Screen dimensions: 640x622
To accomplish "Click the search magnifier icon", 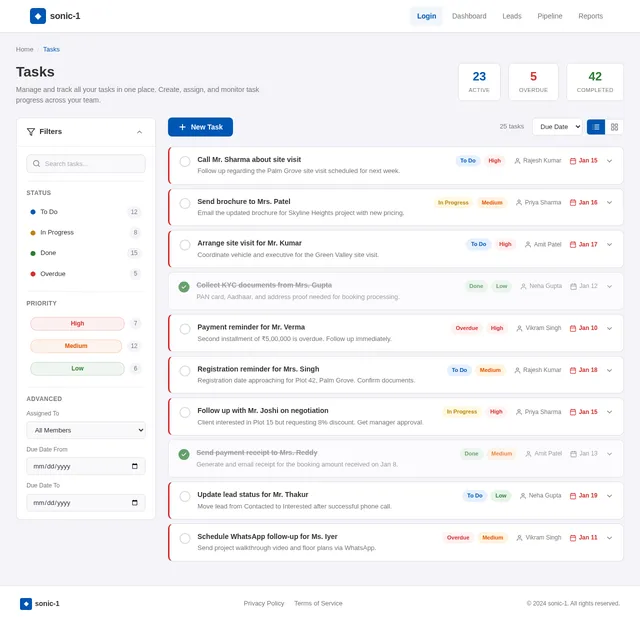I will (x=36, y=163).
